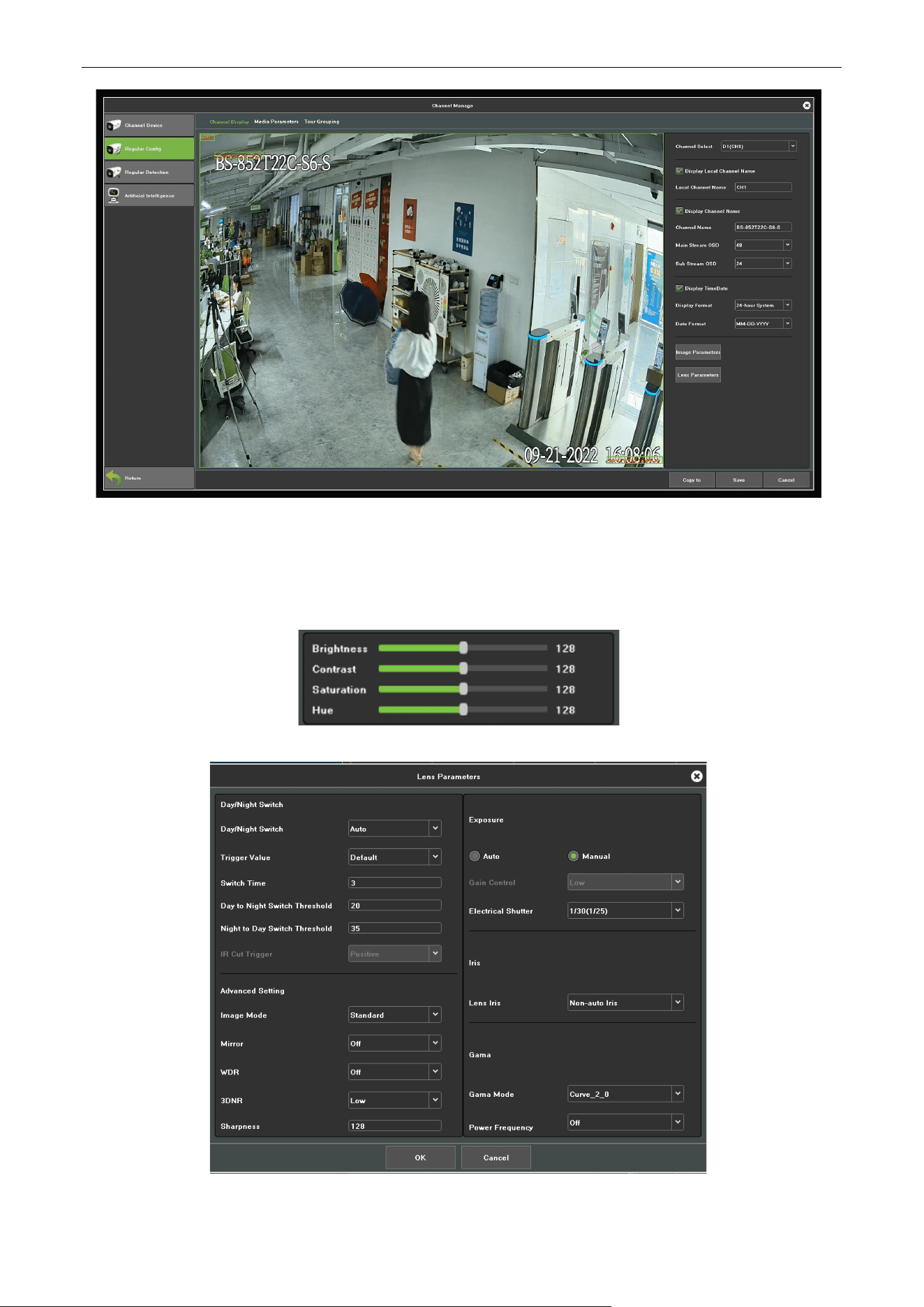Click the Channel Name input field
This screenshot has height=1307, width=924.
click(x=763, y=227)
